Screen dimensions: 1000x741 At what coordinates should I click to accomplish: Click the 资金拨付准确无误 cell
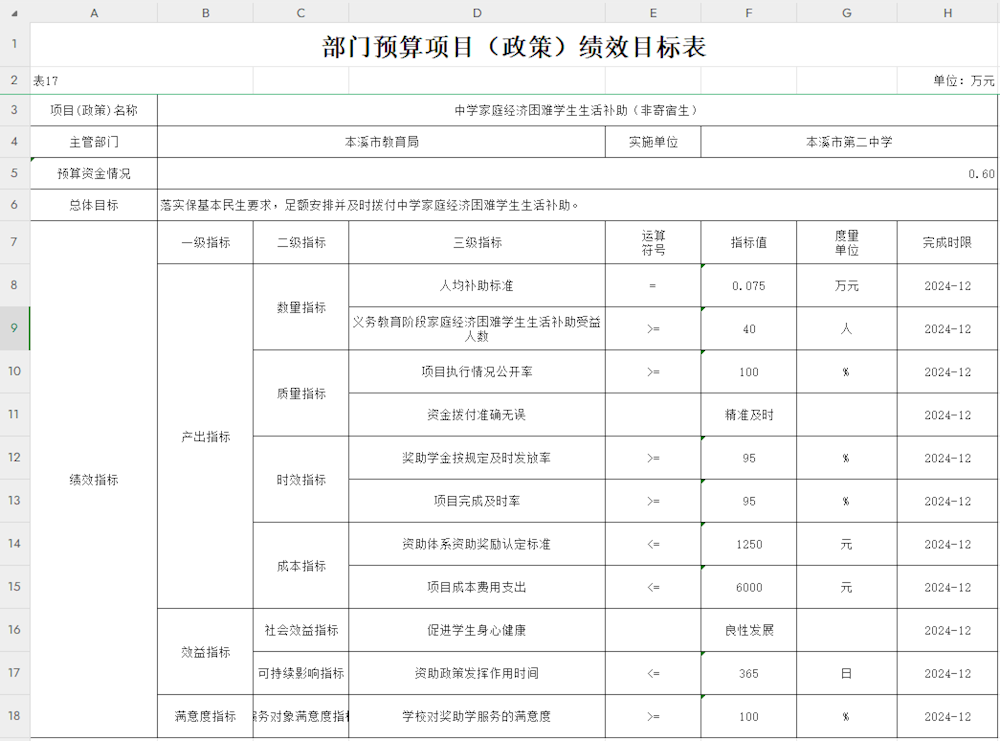point(477,415)
